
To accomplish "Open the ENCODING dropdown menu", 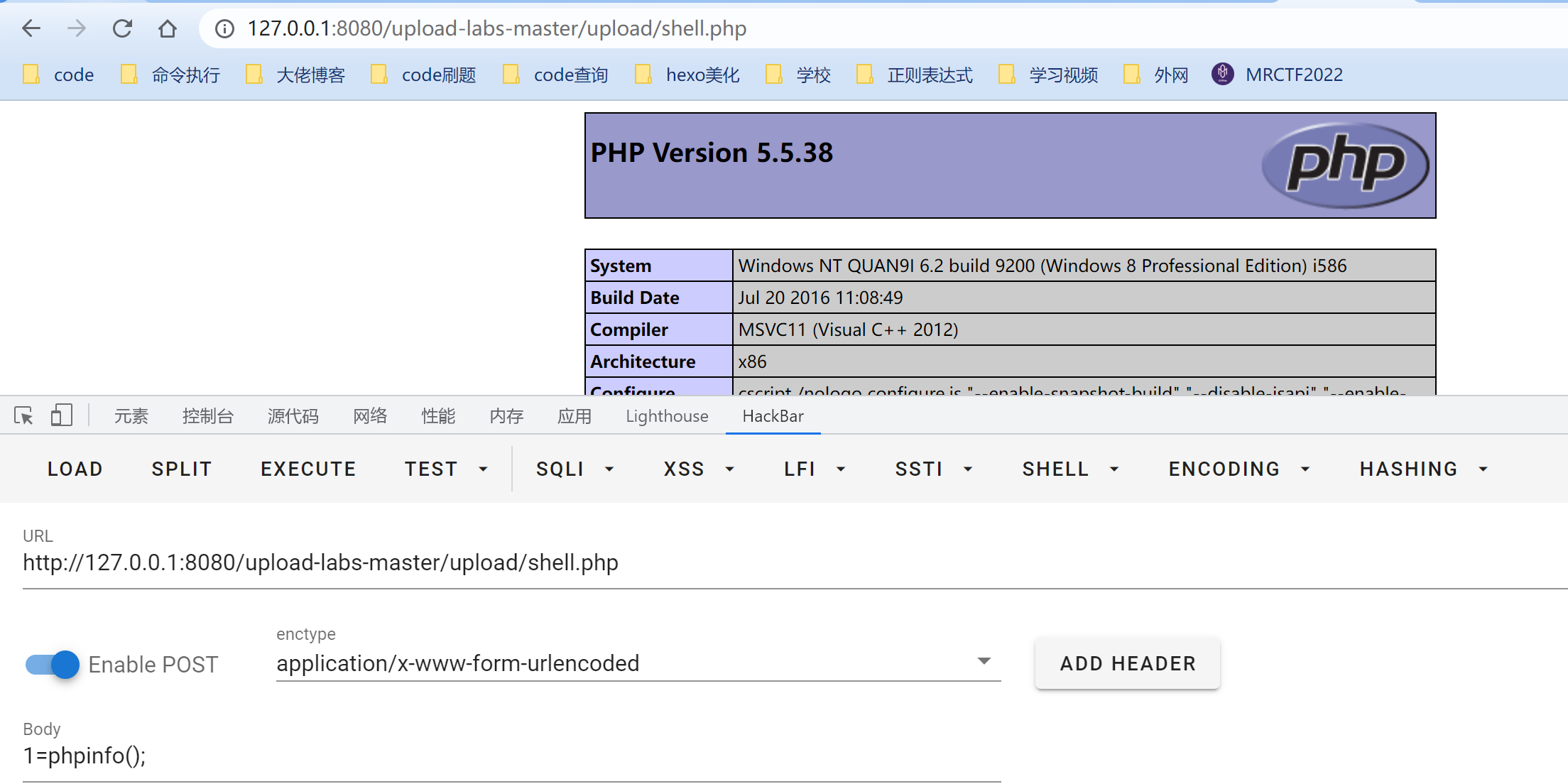I will (1239, 469).
